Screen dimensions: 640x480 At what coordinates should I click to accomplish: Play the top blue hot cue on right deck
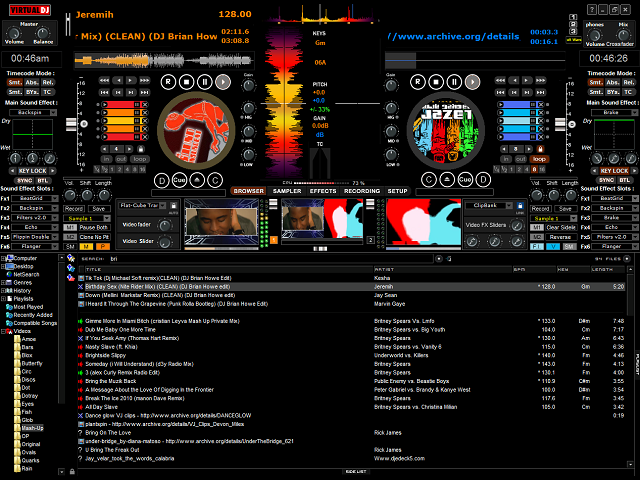[x=500, y=104]
